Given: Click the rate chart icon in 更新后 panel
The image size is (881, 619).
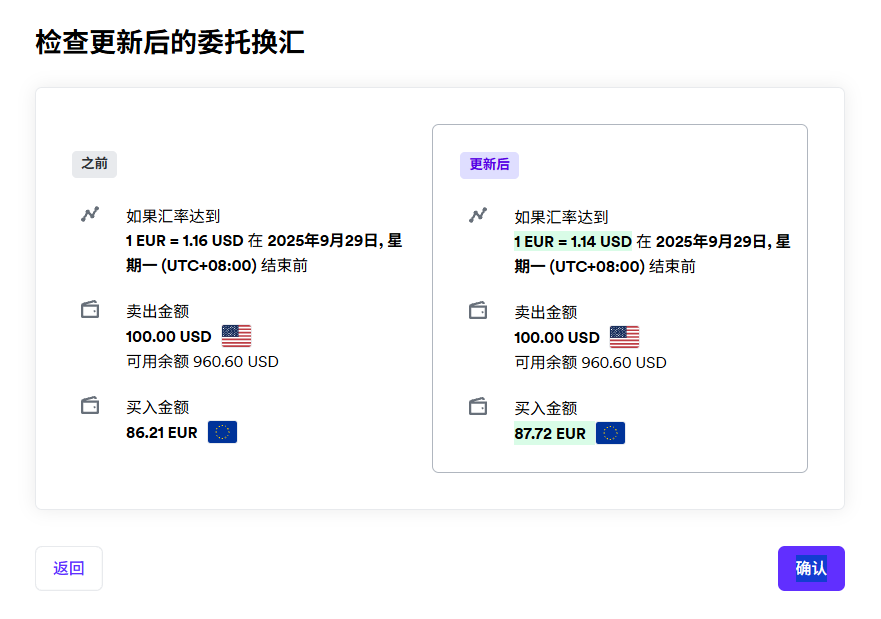Looking at the screenshot, I should click(x=478, y=215).
